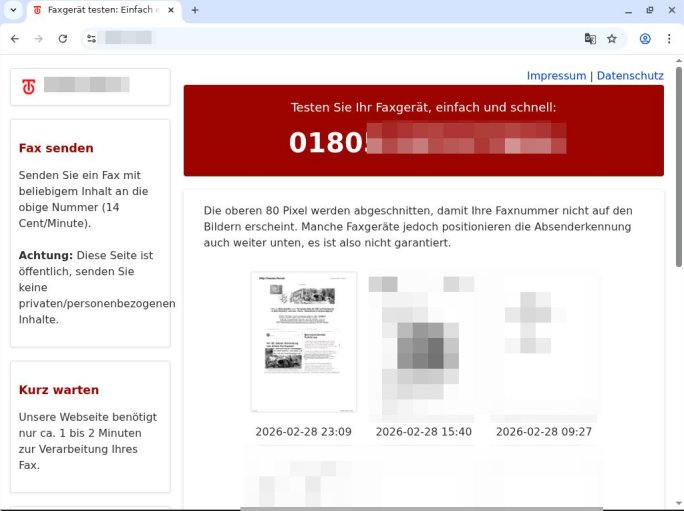Expand the tab search dropdown arrow
The width and height of the screenshot is (684, 511).
[11, 10]
